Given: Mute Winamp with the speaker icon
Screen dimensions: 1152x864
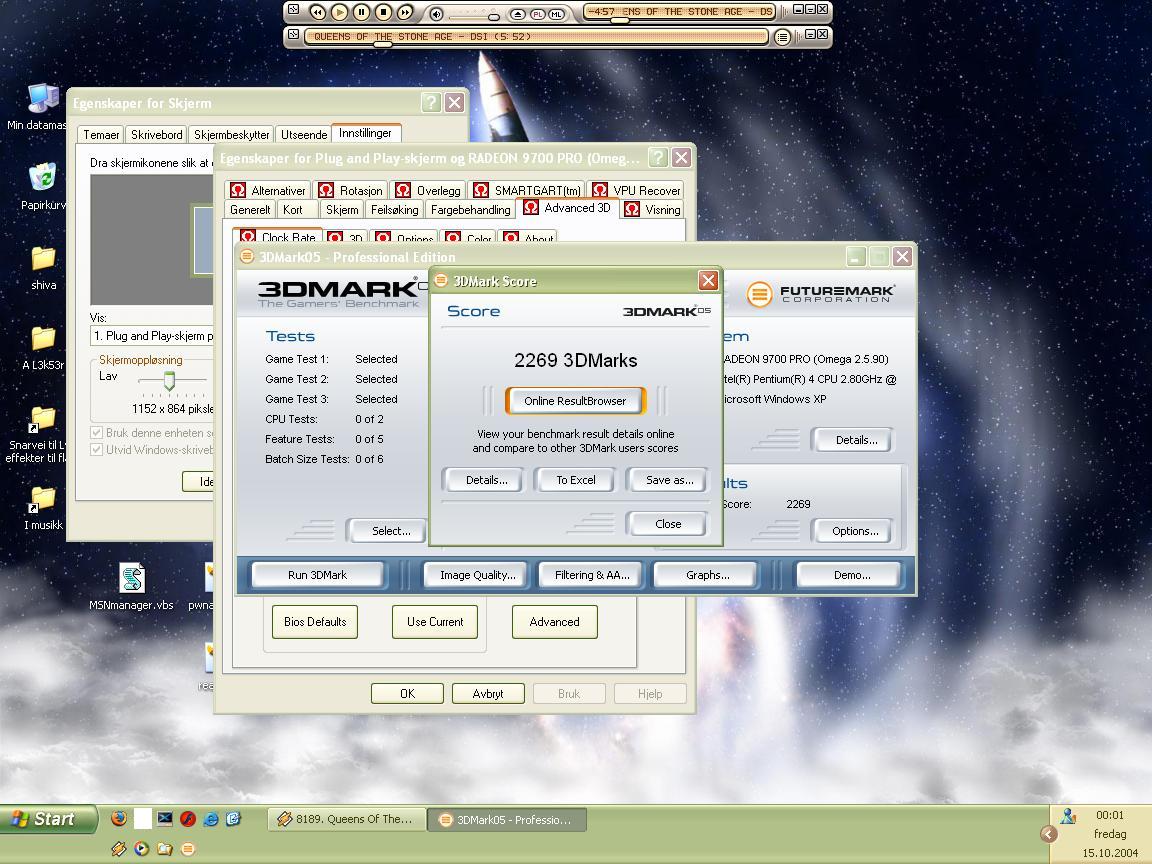Looking at the screenshot, I should click(436, 13).
